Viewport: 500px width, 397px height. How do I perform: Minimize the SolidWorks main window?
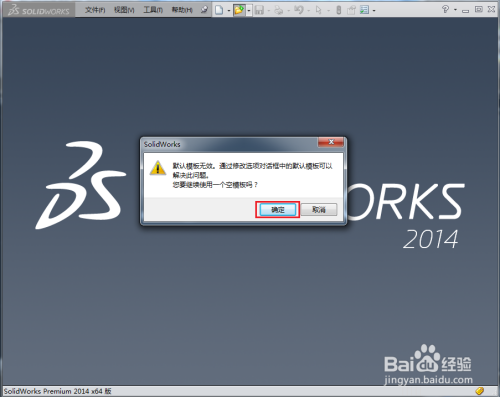466,10
